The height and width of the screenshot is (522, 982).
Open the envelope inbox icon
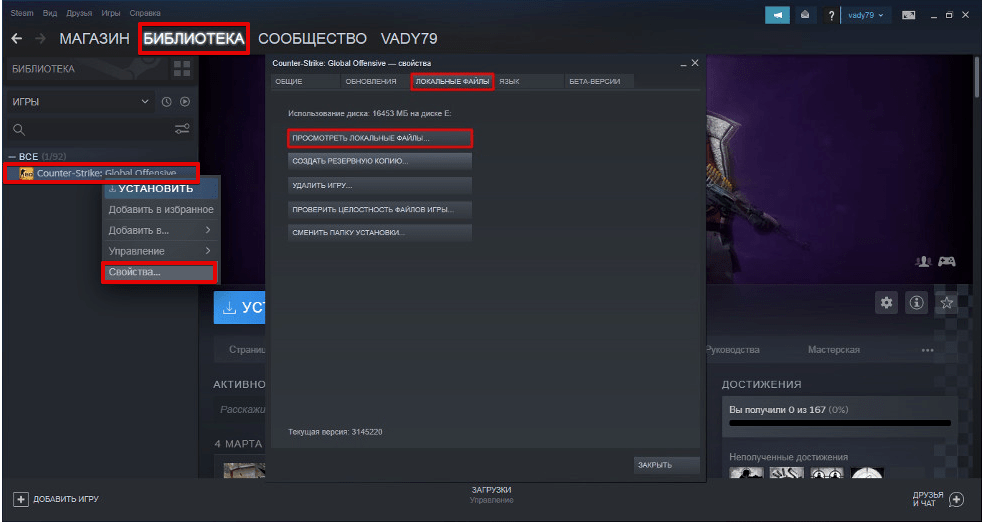[x=806, y=15]
